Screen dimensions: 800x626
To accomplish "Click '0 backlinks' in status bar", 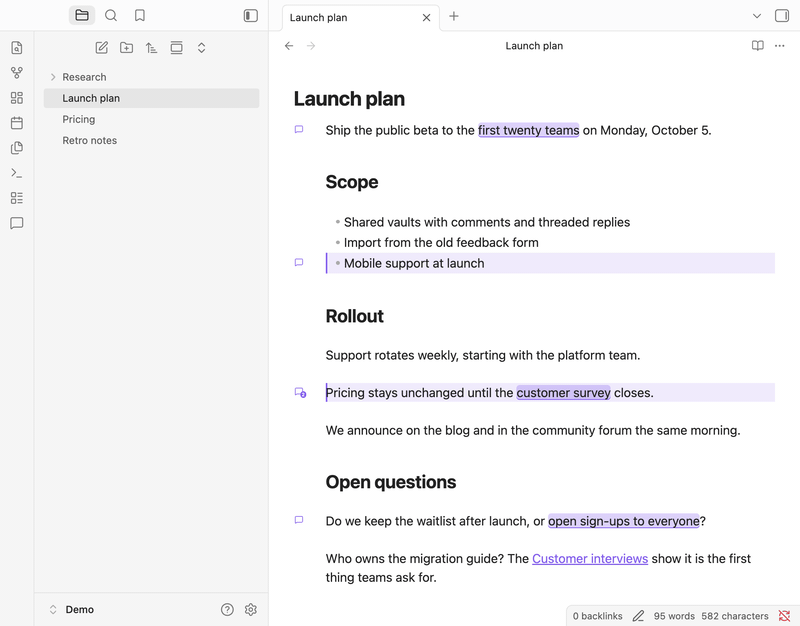I will click(x=597, y=616).
